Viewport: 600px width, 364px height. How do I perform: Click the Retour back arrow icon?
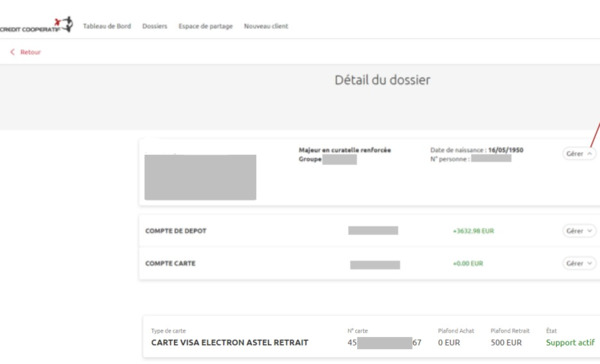coord(12,52)
